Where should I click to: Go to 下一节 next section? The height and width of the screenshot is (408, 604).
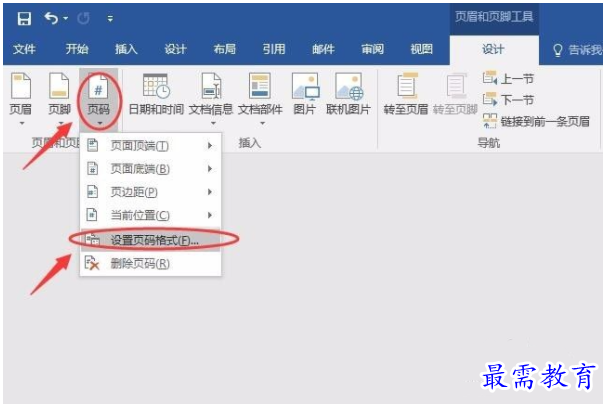pyautogui.click(x=508, y=100)
